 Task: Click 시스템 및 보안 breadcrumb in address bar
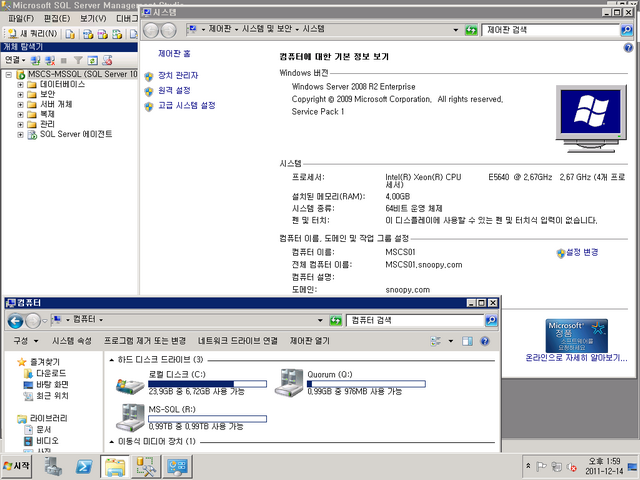click(267, 29)
